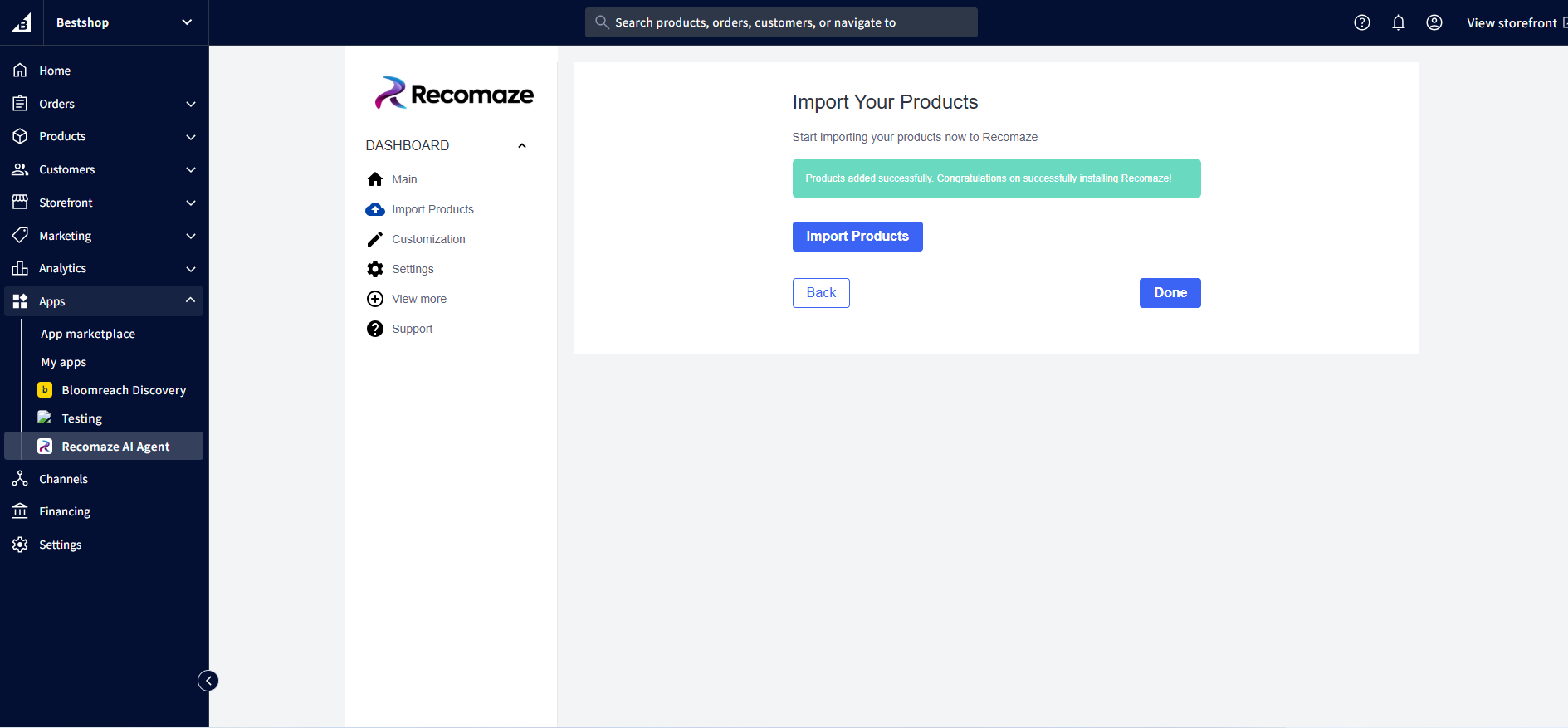Screen dimensions: 1568x728
Task: Click the search magnifier icon
Action: [x=602, y=22]
